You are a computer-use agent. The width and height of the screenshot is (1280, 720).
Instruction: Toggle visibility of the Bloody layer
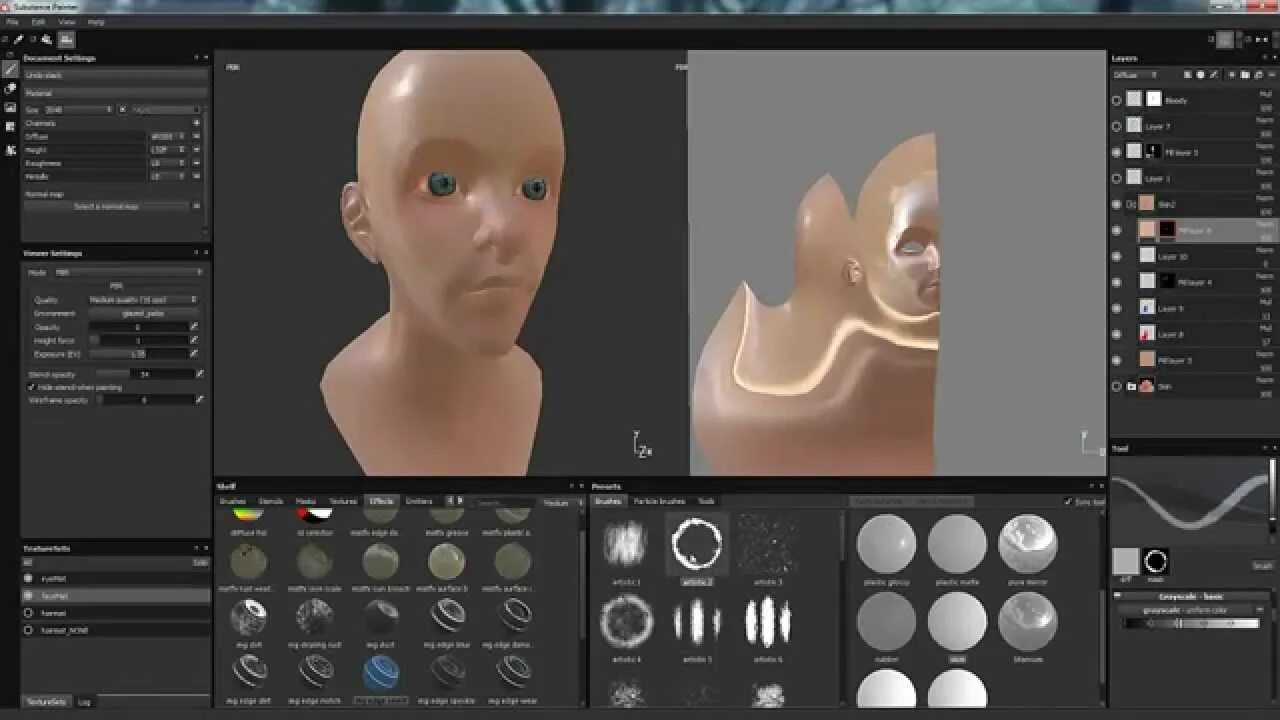[1117, 100]
